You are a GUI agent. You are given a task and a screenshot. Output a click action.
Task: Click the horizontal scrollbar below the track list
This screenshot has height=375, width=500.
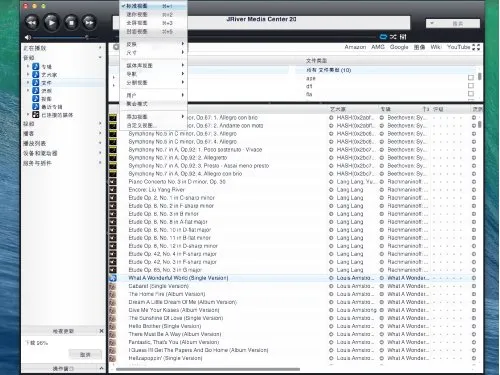[x=208, y=369]
